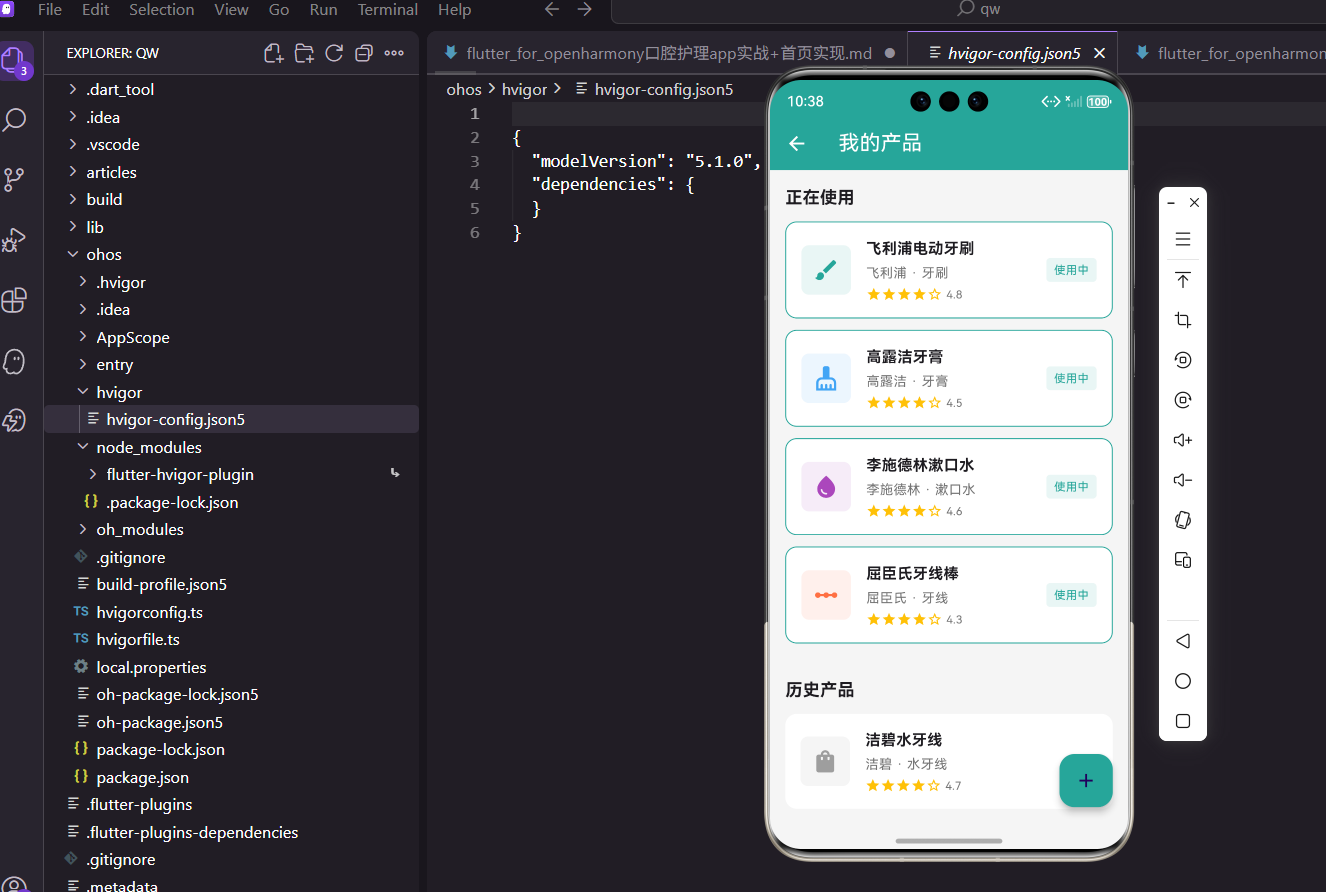Open the emulator toolbar hamburger menu
This screenshot has height=892, width=1326.
1183,240
